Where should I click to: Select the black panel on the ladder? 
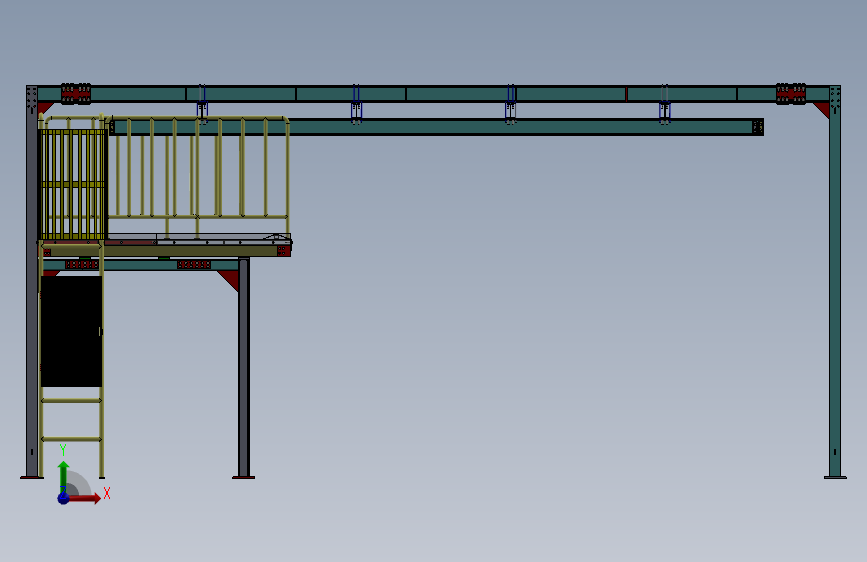[71, 331]
